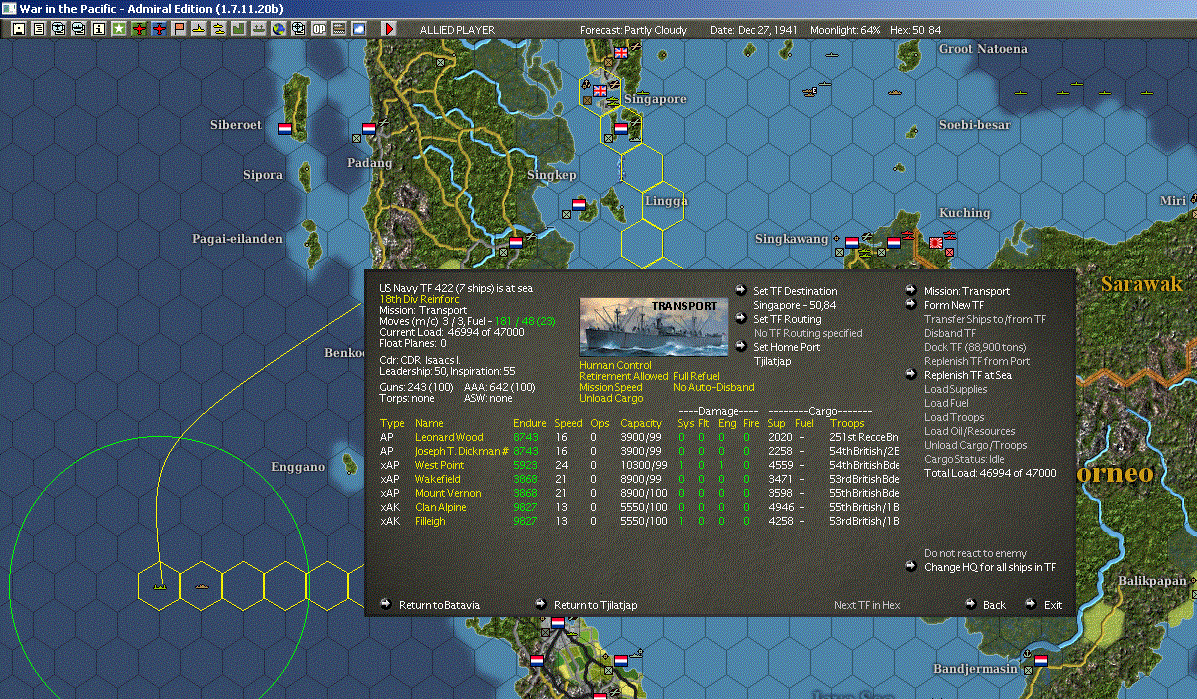The image size is (1197, 699).
Task: Toggle Unload Cargo setting
Action: [611, 398]
